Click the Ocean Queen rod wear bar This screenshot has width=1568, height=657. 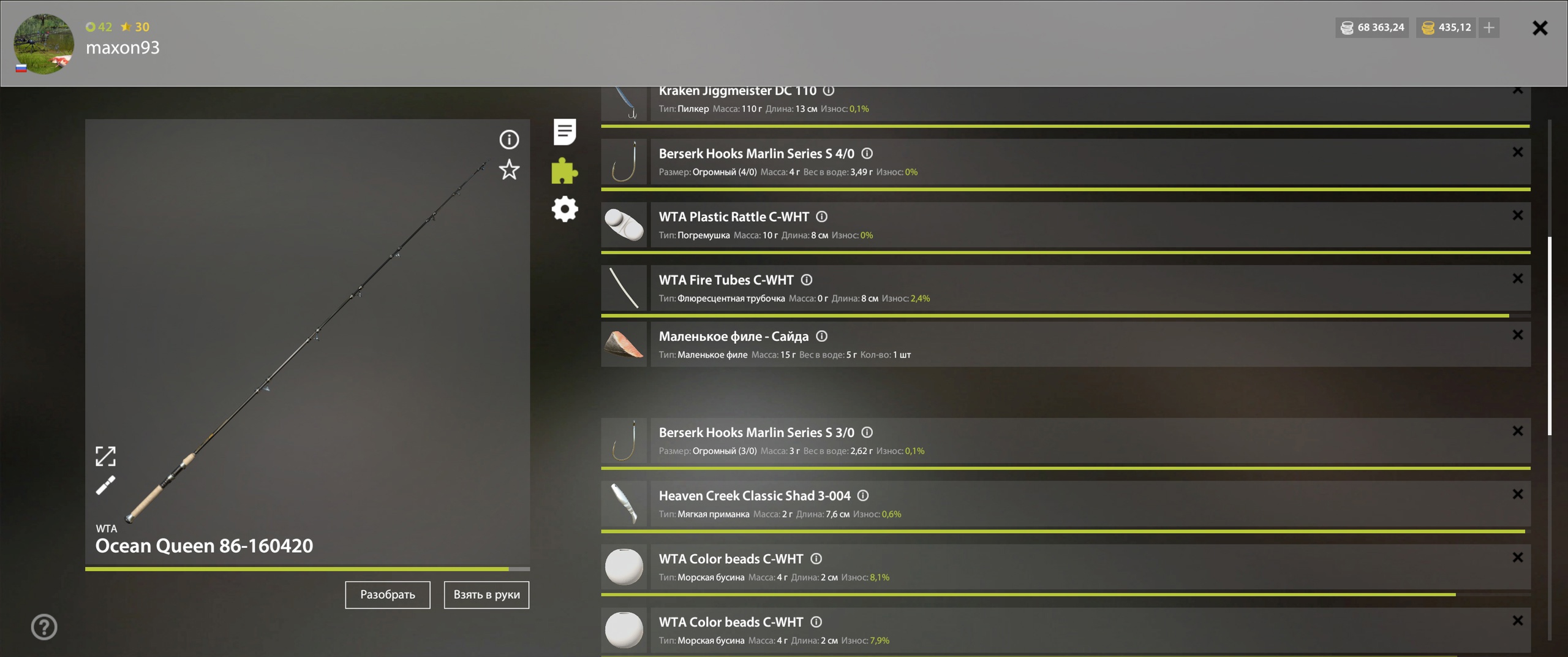coord(307,569)
